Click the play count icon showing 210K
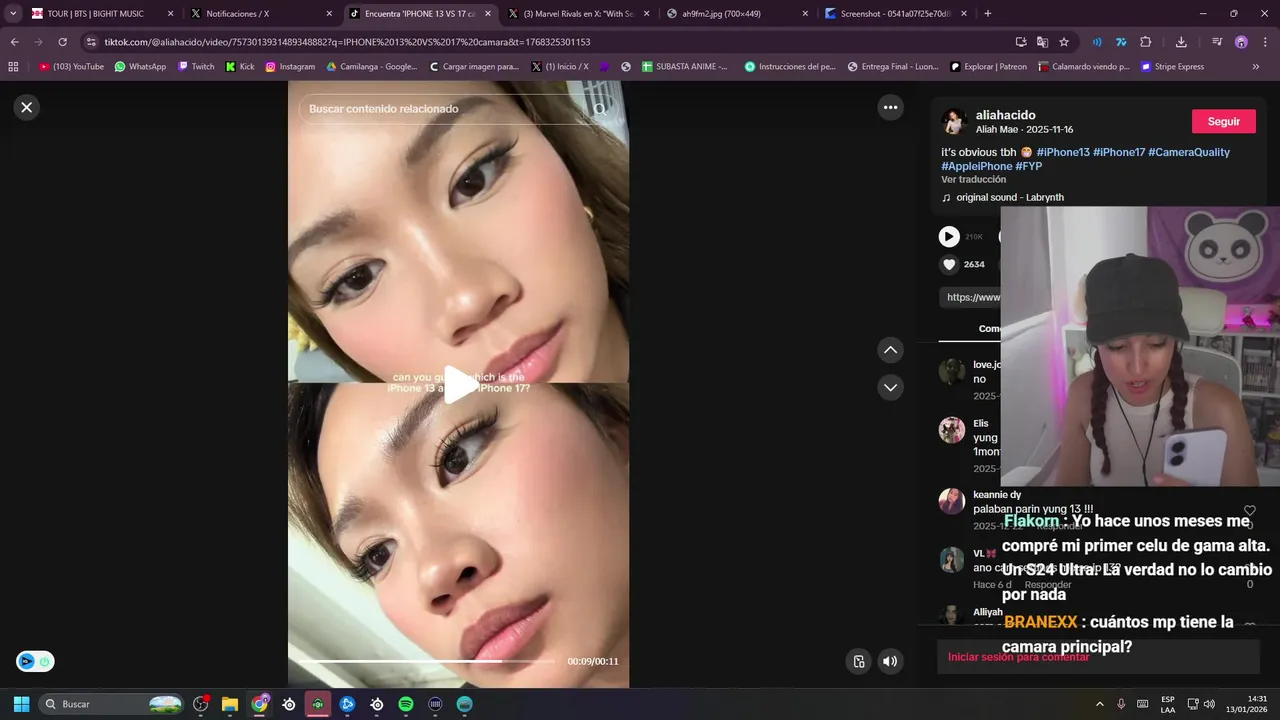Viewport: 1280px width, 720px height. (x=949, y=236)
